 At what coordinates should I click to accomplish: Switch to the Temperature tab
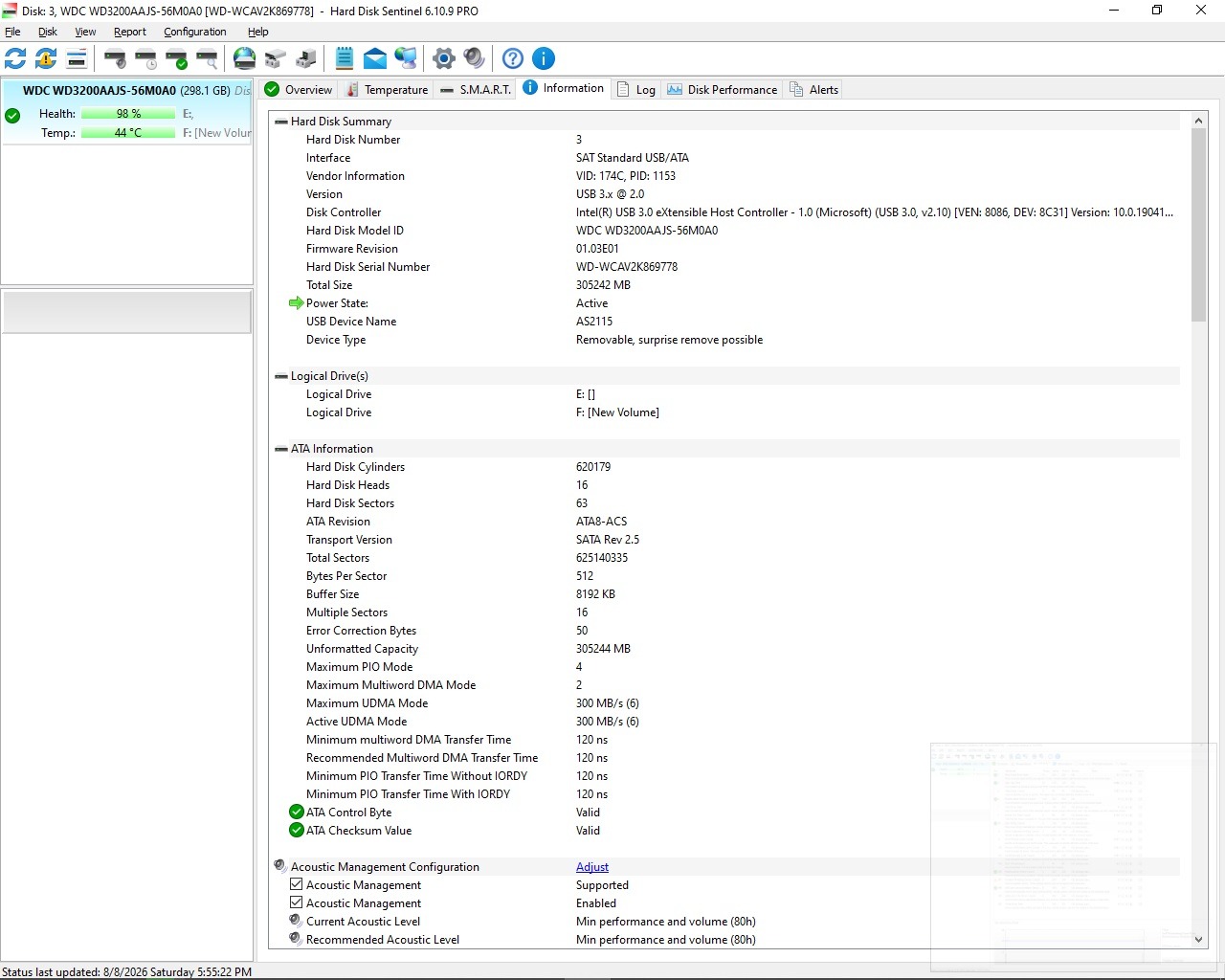[387, 90]
